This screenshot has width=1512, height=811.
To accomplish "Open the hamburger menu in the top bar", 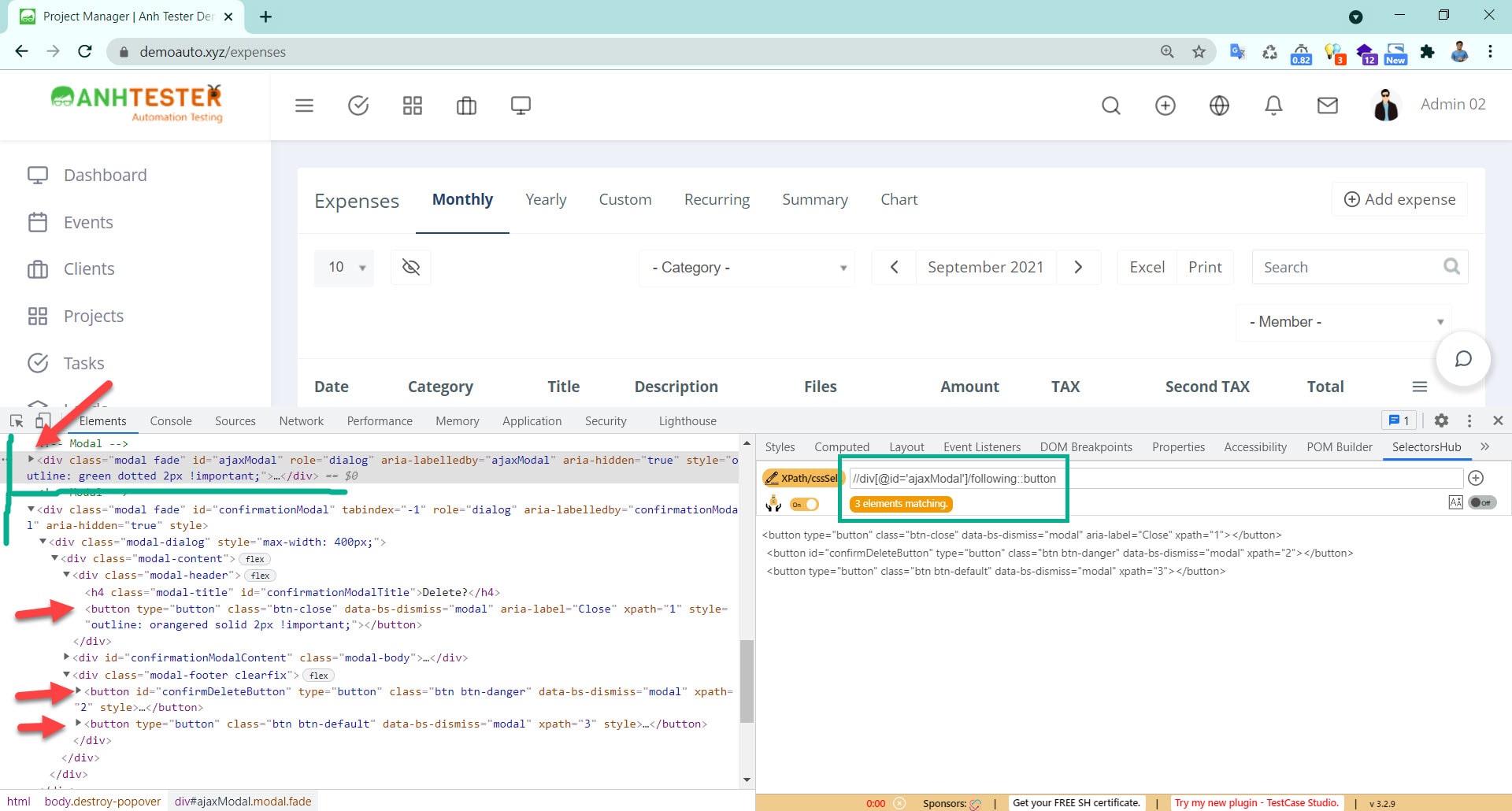I will pos(304,106).
